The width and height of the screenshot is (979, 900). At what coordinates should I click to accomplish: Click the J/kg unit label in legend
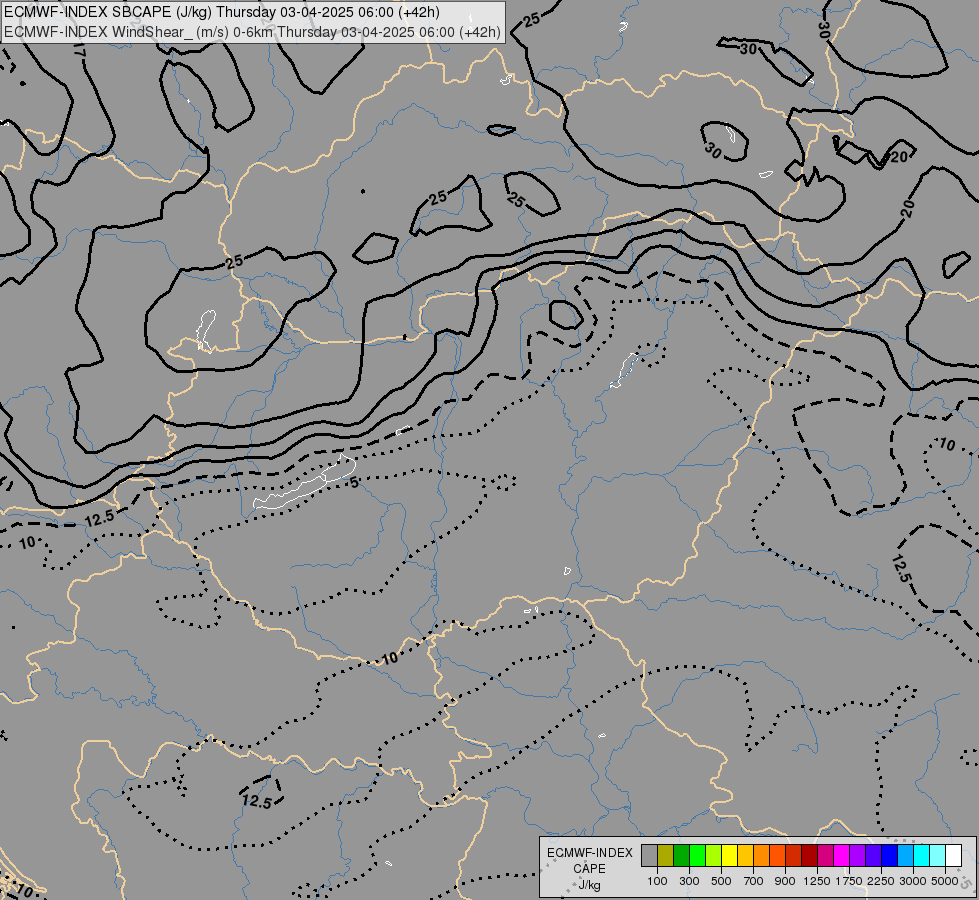pyautogui.click(x=589, y=886)
